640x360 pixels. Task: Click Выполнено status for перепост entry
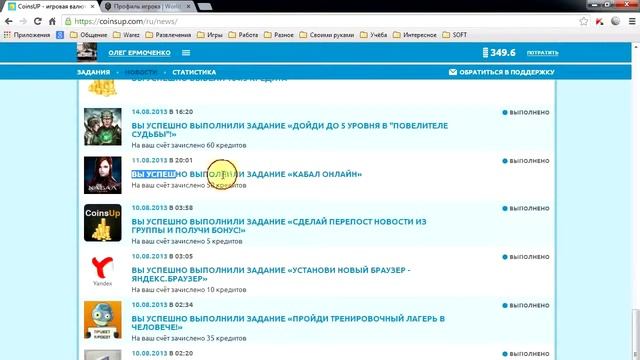pyautogui.click(x=526, y=208)
